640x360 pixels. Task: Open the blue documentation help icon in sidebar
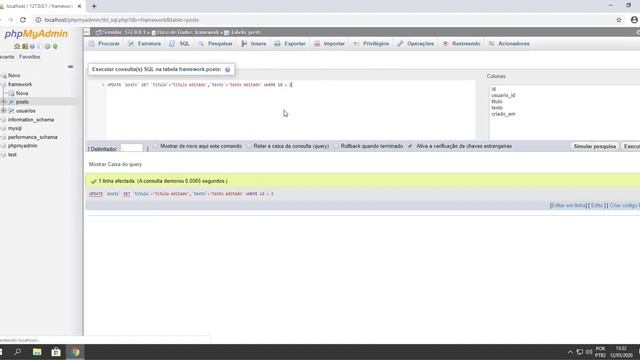pos(32,47)
